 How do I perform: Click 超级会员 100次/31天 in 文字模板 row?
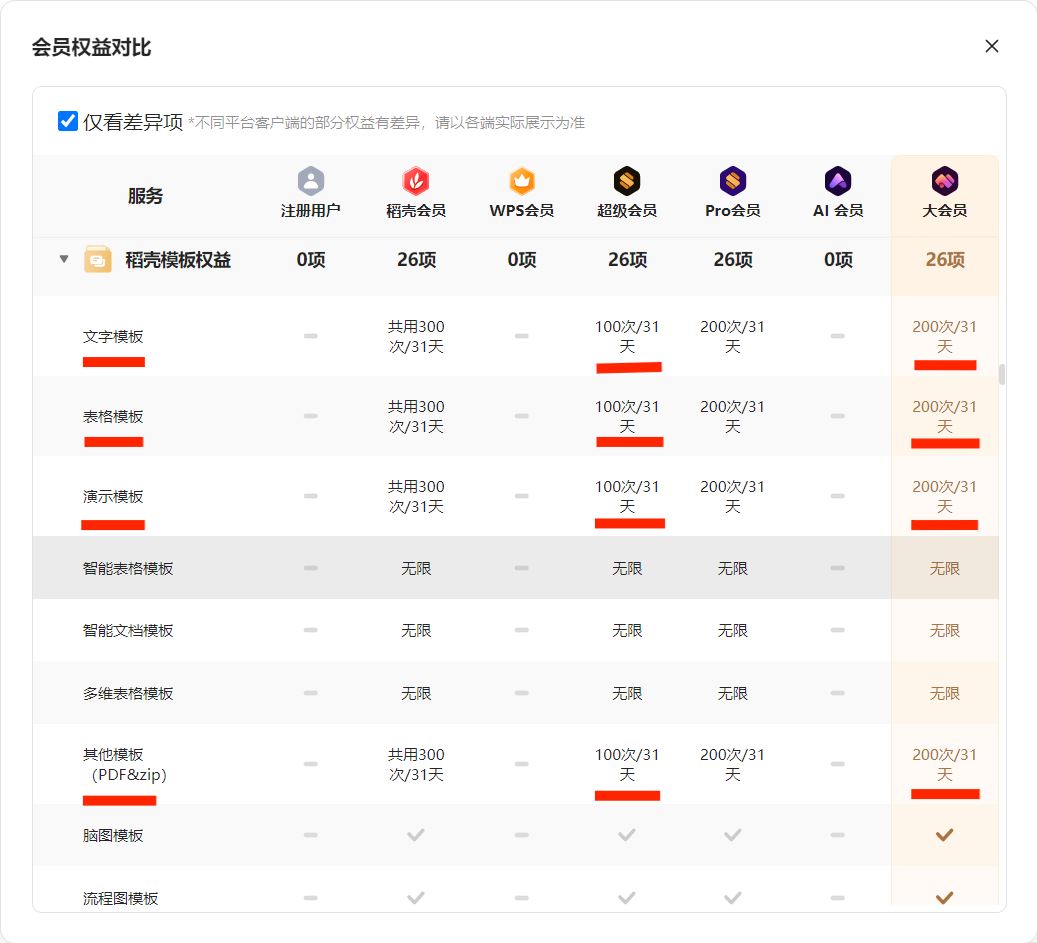point(627,337)
